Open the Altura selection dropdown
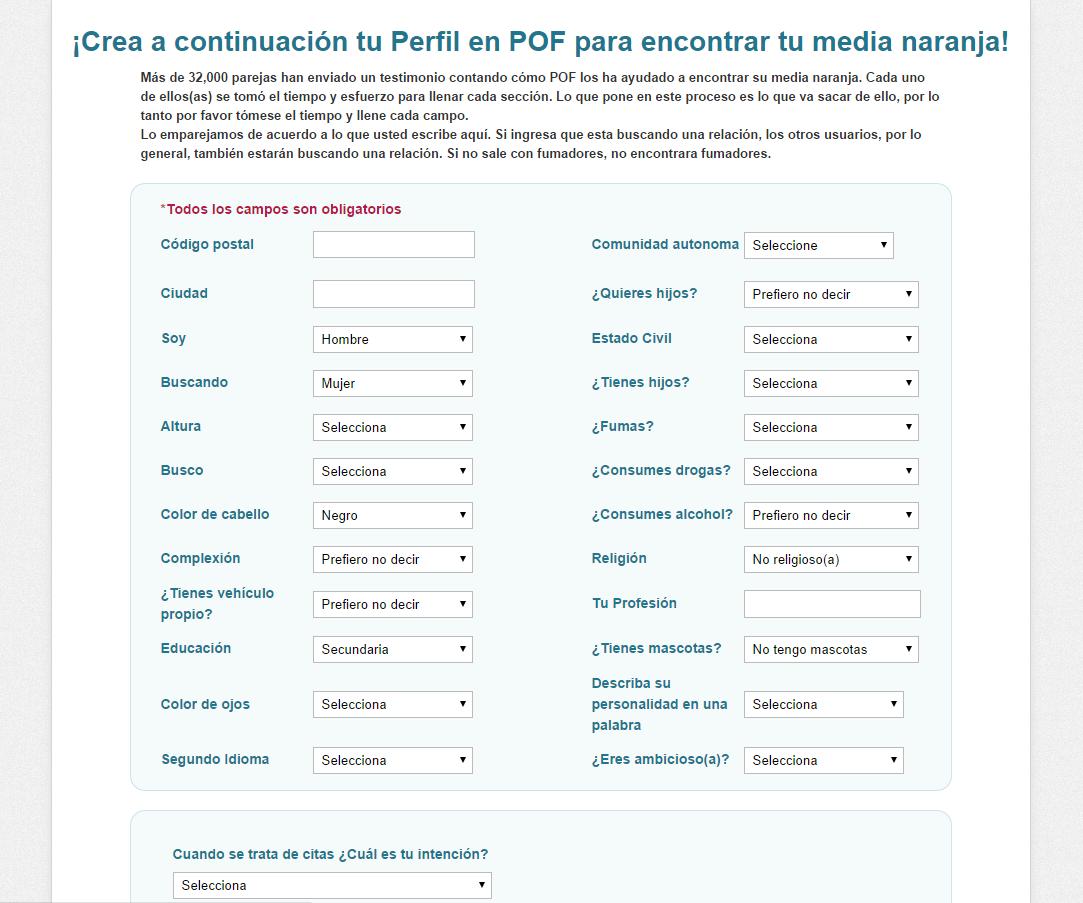The height and width of the screenshot is (903, 1083). [x=392, y=427]
